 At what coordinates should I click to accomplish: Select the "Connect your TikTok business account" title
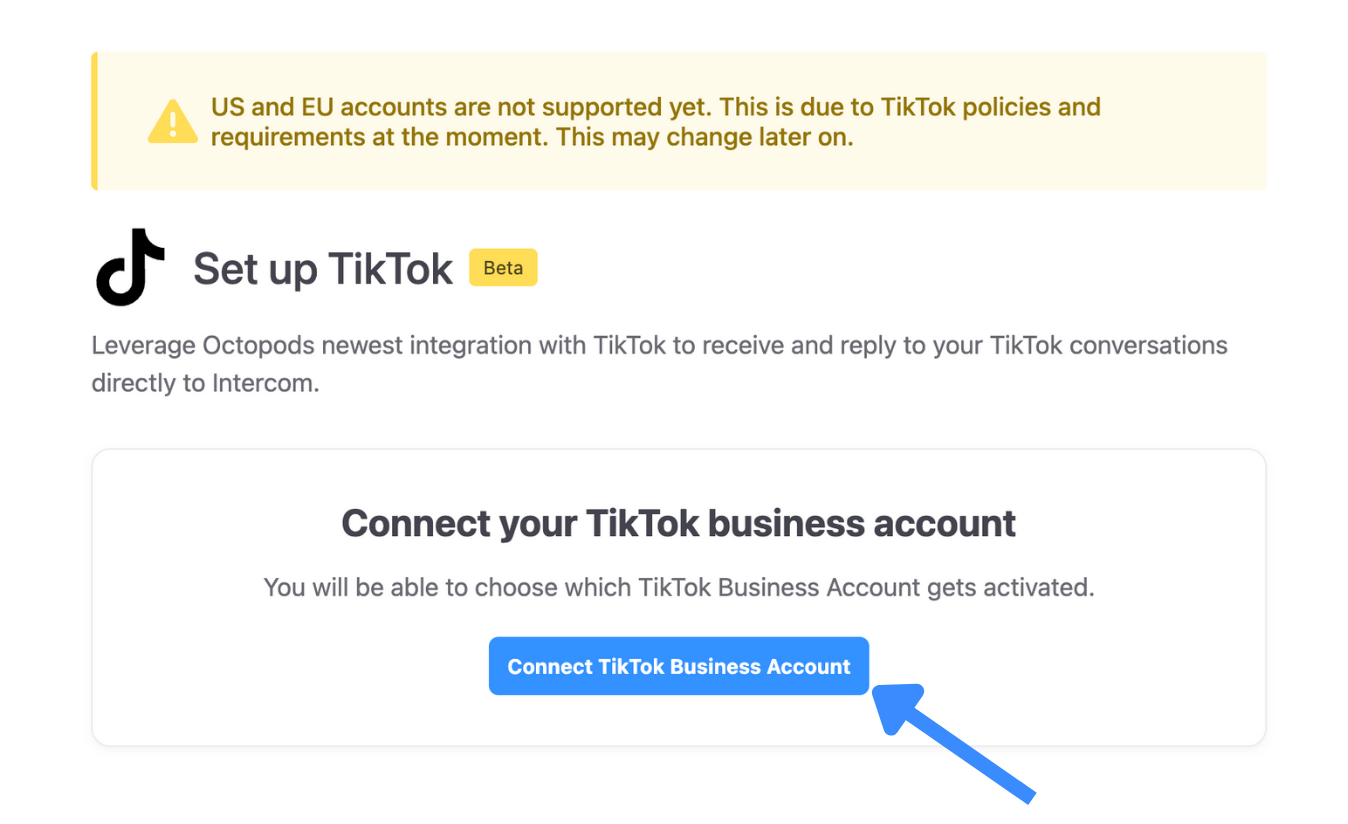tap(679, 523)
